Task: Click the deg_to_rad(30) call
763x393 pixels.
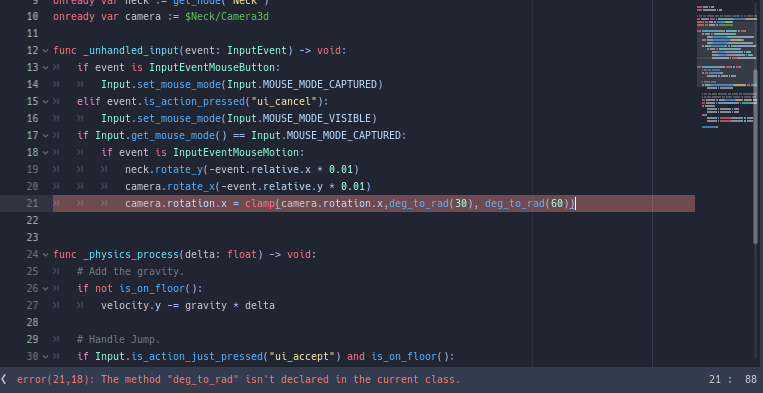Action: click(x=431, y=203)
